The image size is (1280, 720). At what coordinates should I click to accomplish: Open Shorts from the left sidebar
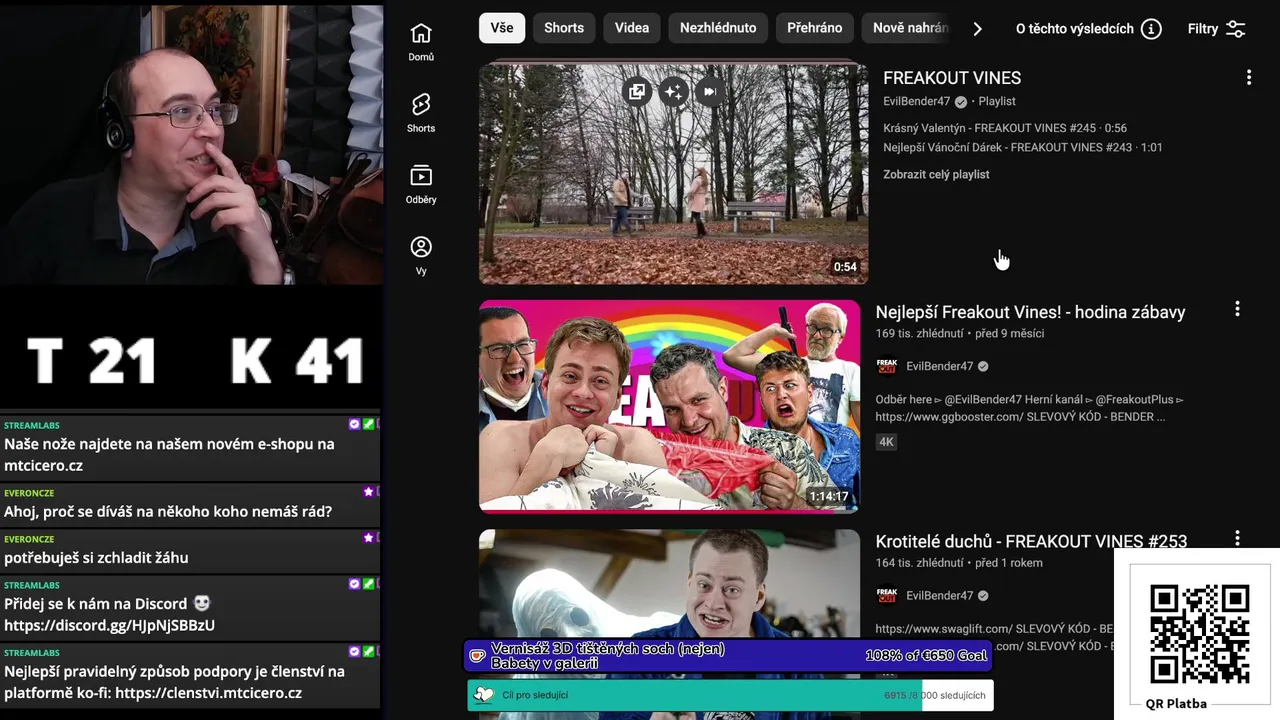click(x=421, y=113)
